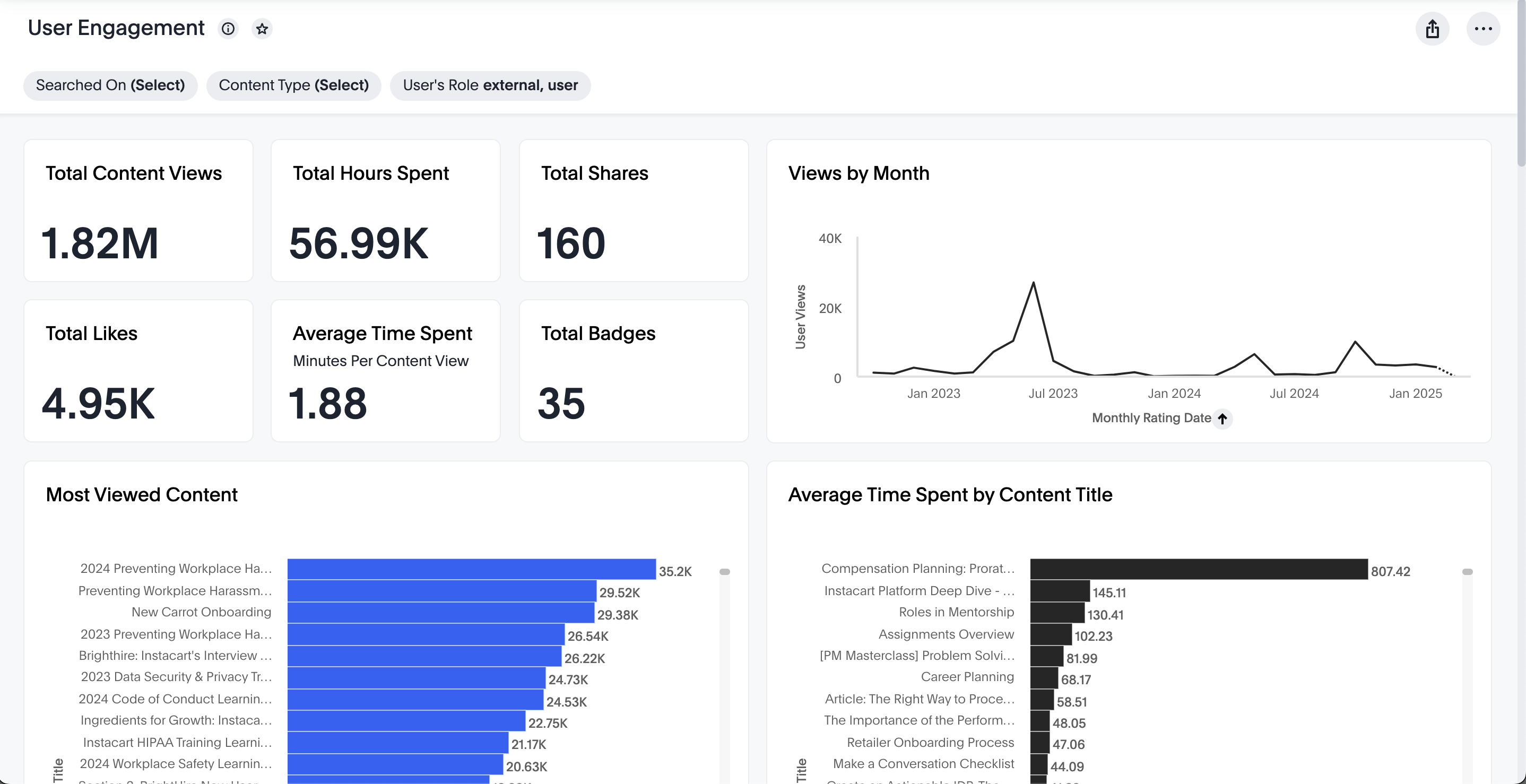This screenshot has height=784, width=1526.
Task: Click the Jul 2024 axis label
Action: pyautogui.click(x=1294, y=393)
